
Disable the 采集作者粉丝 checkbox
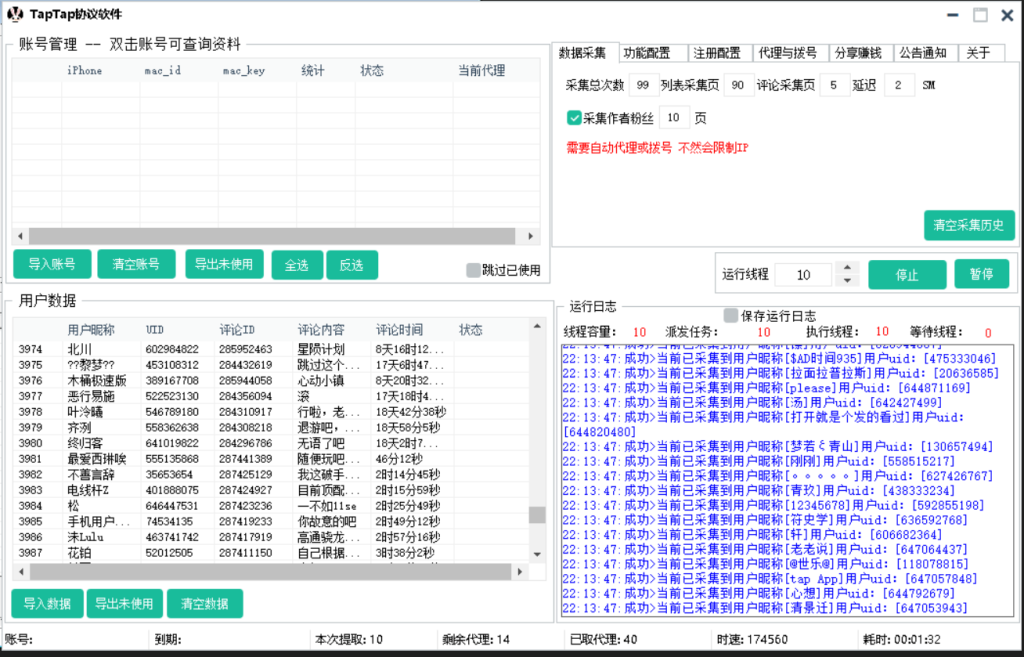click(x=574, y=117)
